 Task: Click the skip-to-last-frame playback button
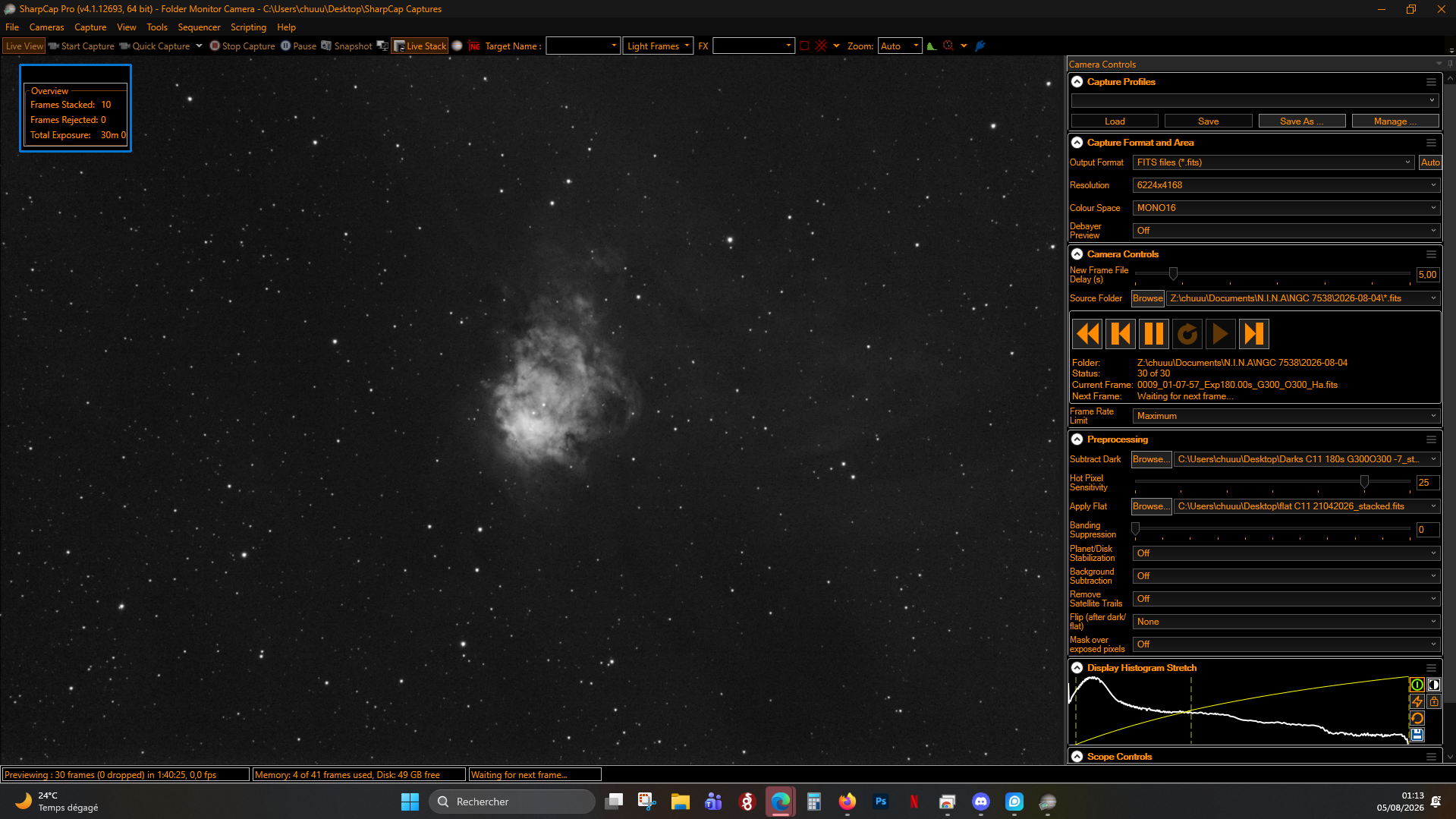pyautogui.click(x=1253, y=334)
